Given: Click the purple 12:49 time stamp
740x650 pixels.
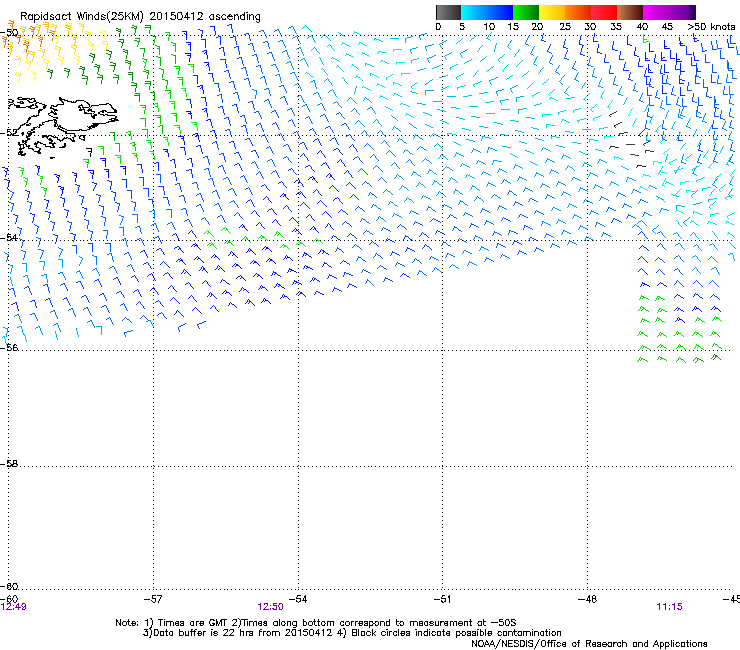Looking at the screenshot, I should tap(14, 607).
